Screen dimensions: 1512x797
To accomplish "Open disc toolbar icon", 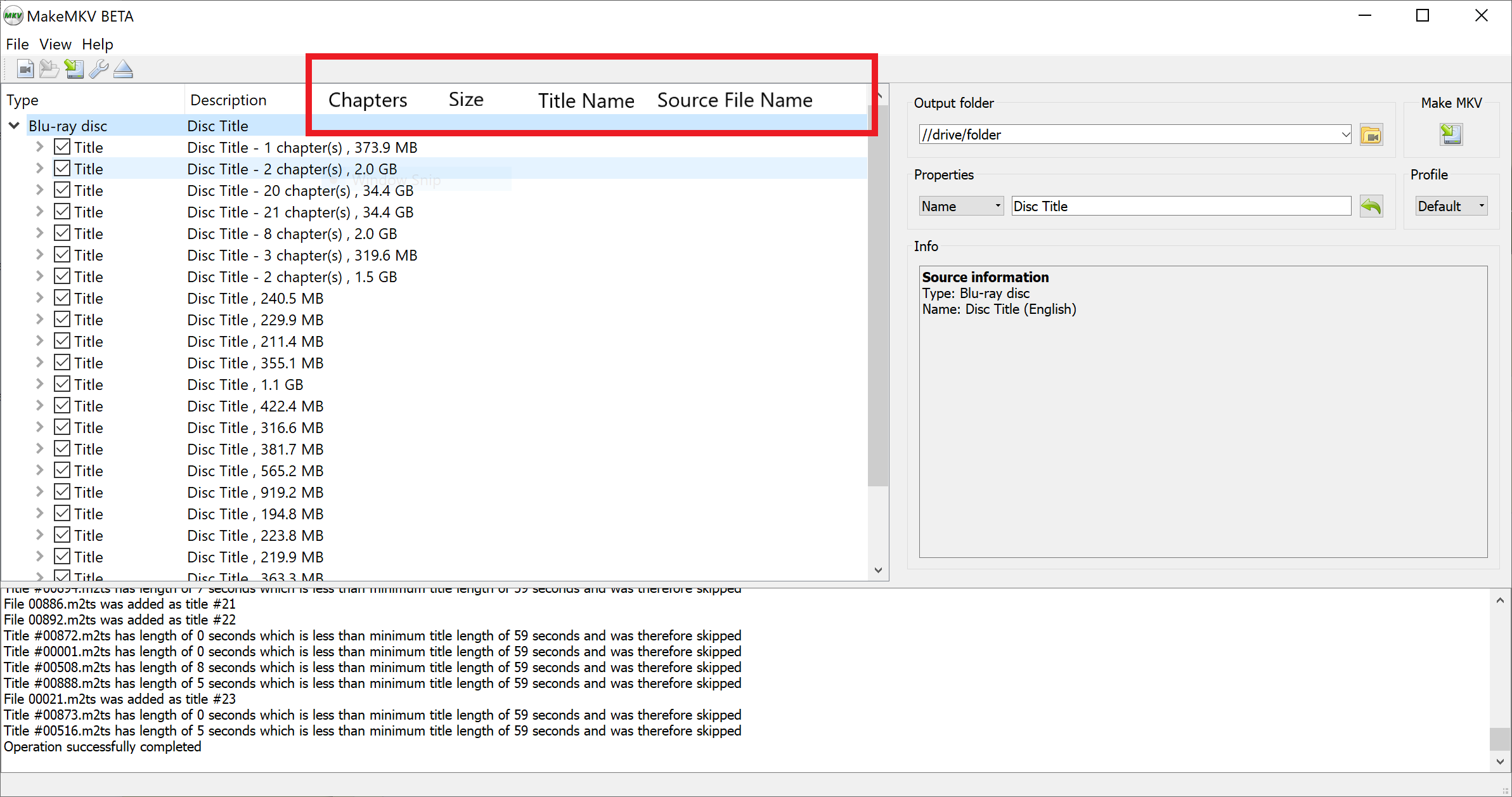I will pyautogui.click(x=25, y=69).
